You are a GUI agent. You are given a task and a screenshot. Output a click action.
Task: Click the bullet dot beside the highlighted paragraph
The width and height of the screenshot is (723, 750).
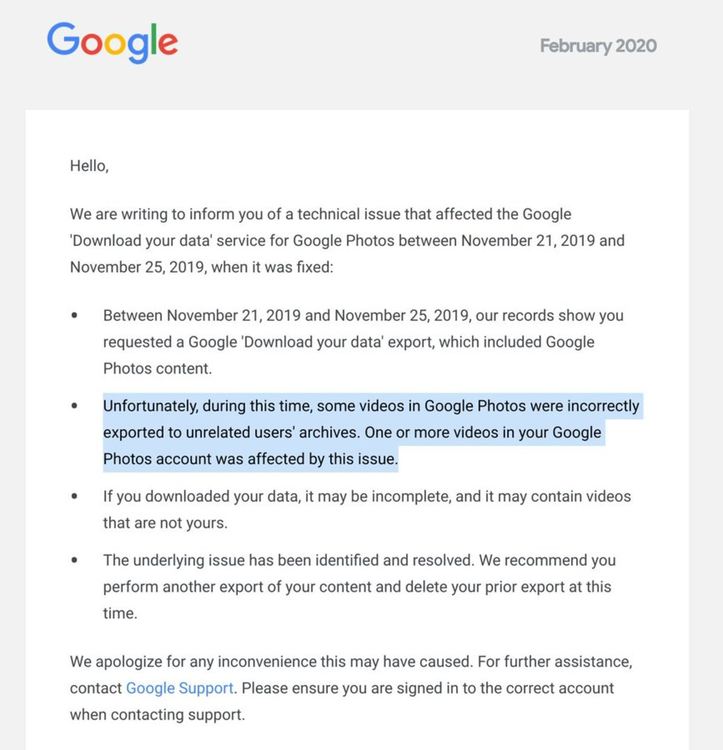pyautogui.click(x=74, y=407)
